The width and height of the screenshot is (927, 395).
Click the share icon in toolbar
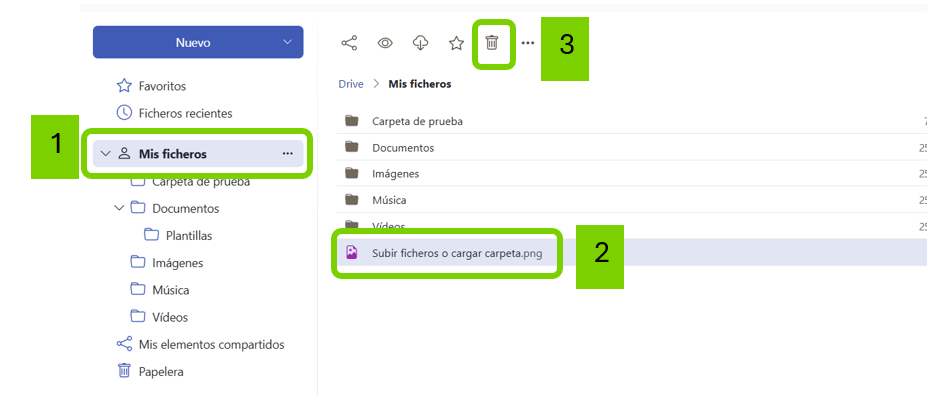(349, 43)
